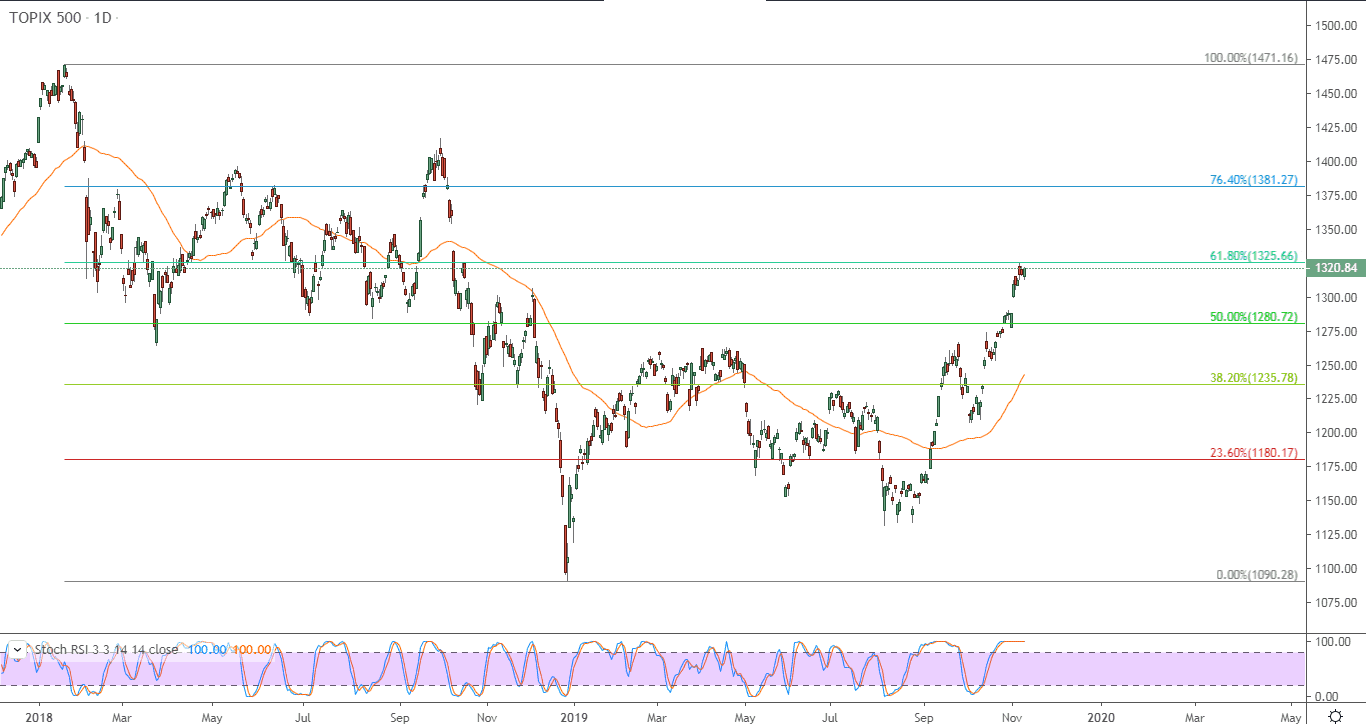
Task: Click the 0.00 label on Stoch RSI scale
Action: pyautogui.click(x=1328, y=696)
